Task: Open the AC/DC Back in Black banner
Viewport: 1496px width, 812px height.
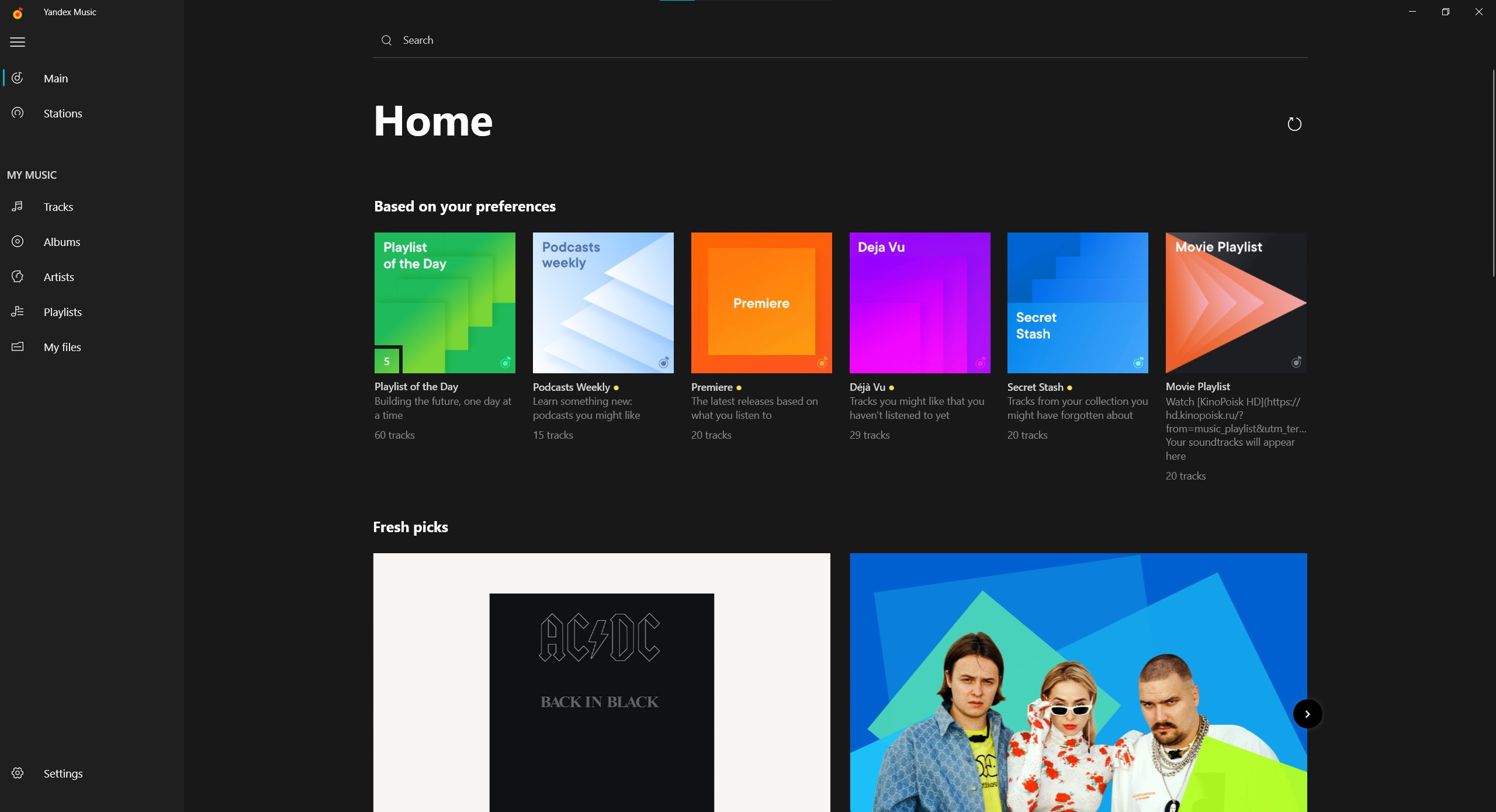Action: (x=601, y=682)
